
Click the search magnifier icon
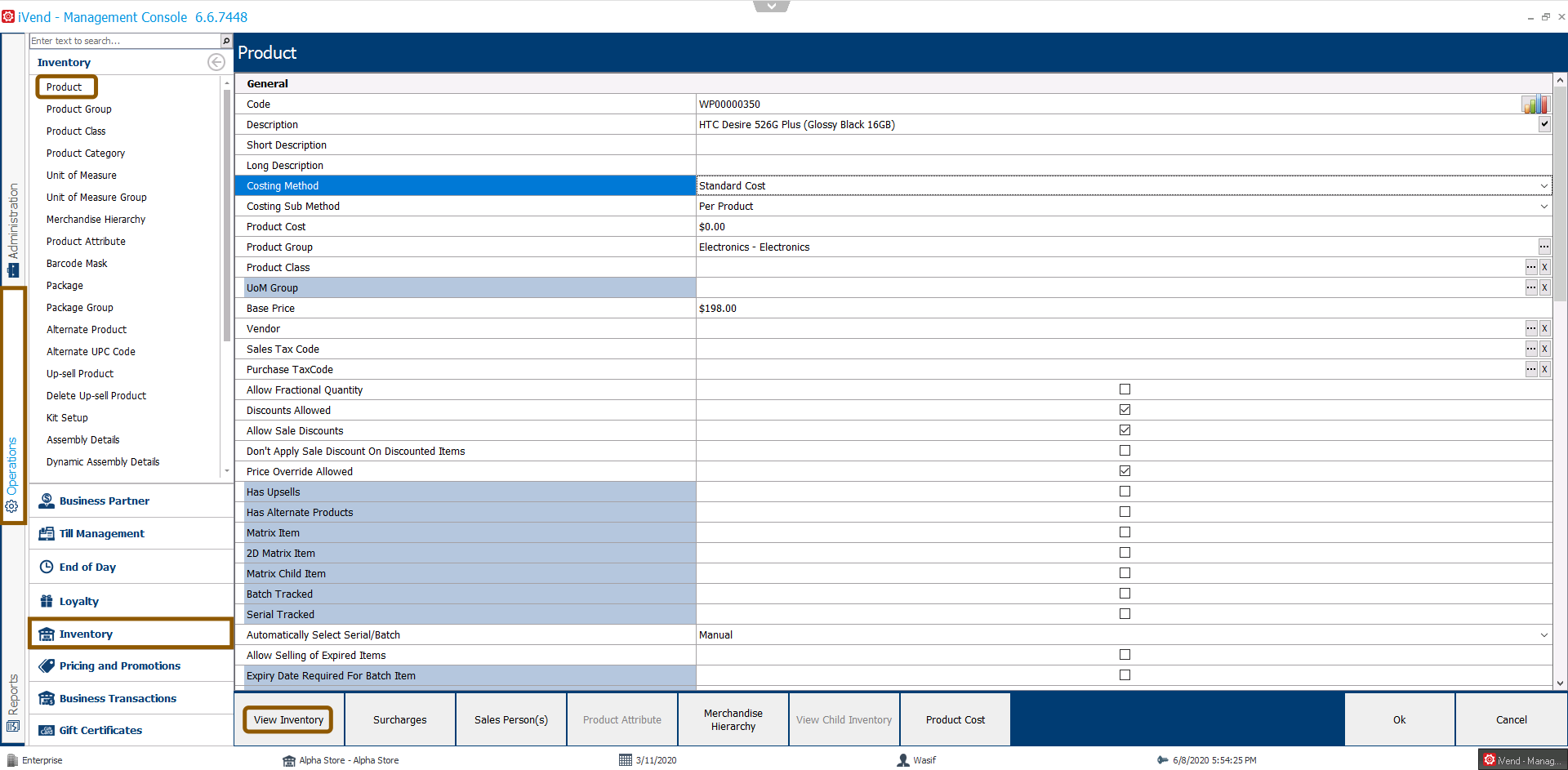[226, 41]
